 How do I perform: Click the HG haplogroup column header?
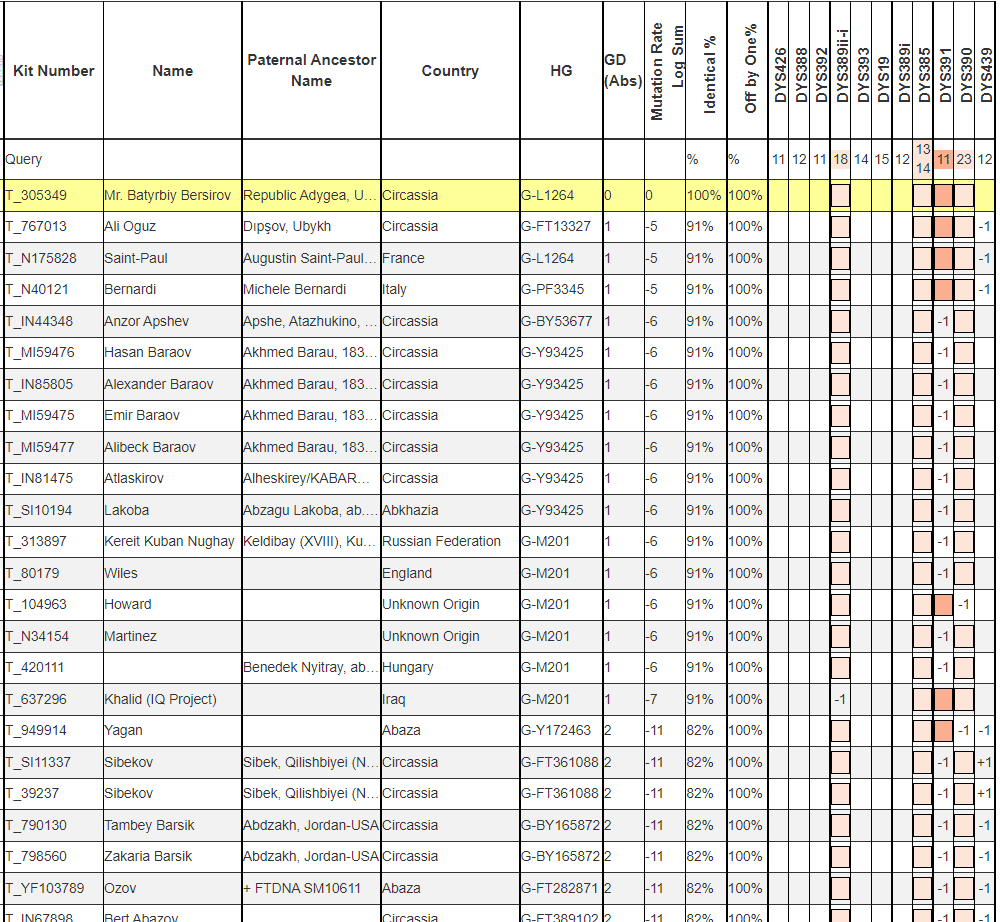coord(561,71)
